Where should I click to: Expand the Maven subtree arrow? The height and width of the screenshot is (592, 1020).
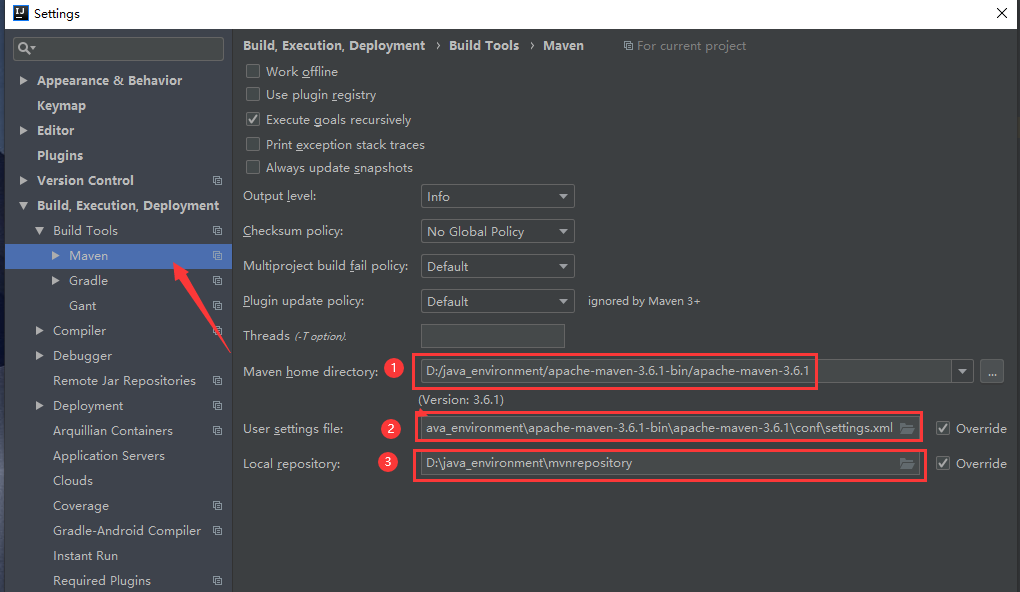[56, 256]
